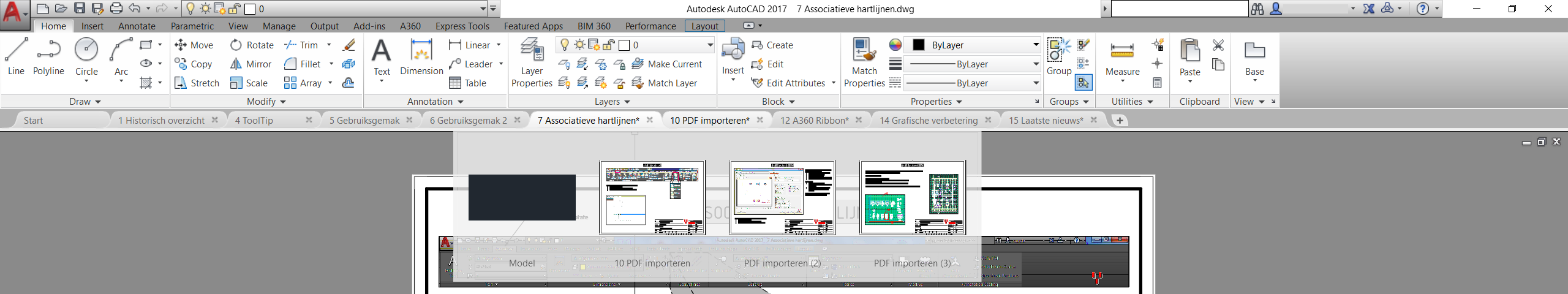The height and width of the screenshot is (294, 1568).
Task: Click the Rotate command
Action: [x=252, y=45]
